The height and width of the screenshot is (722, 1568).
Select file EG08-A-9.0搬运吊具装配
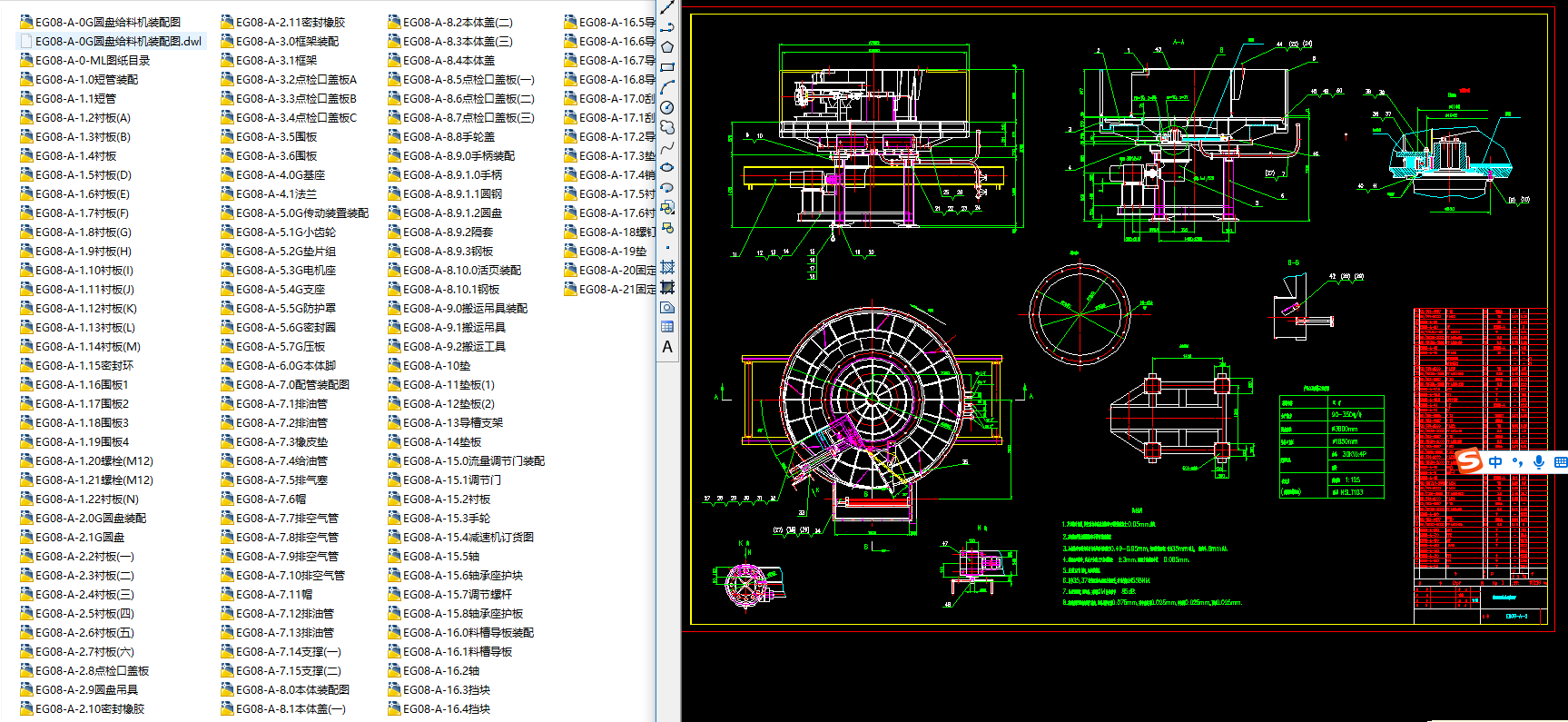point(458,308)
